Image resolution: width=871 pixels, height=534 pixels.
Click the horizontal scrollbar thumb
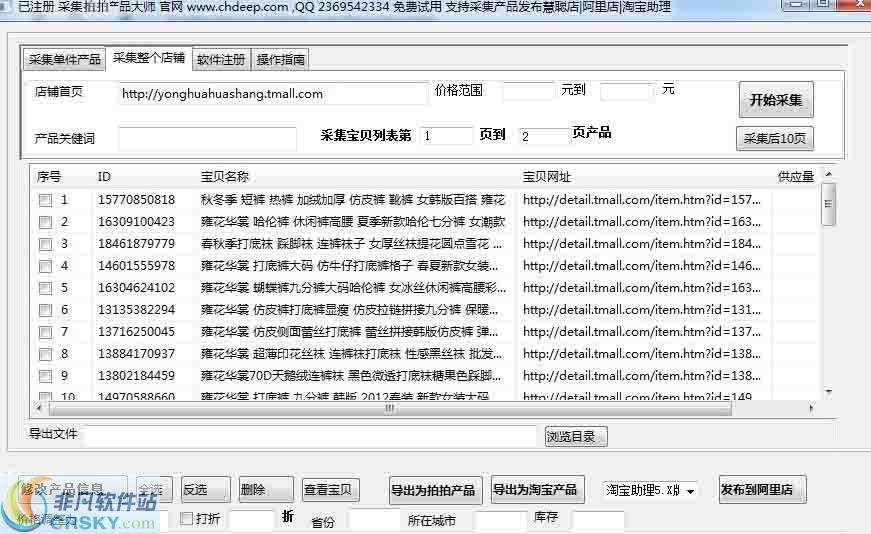(x=390, y=409)
